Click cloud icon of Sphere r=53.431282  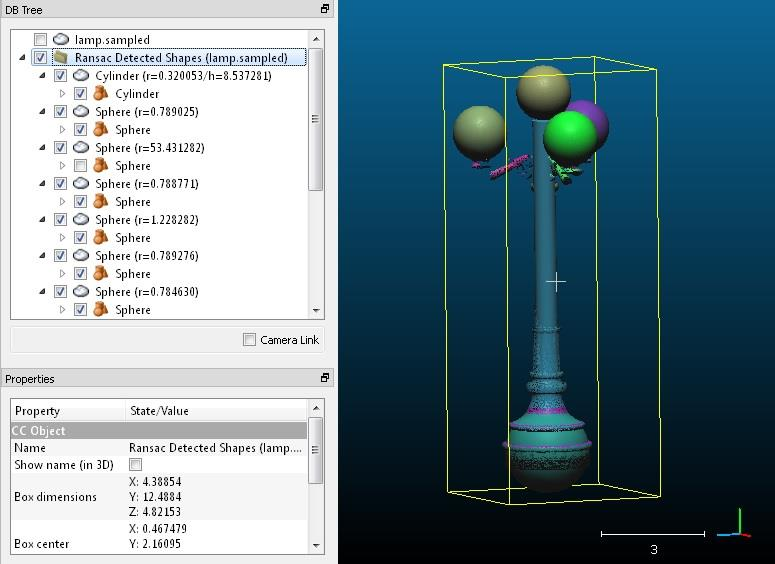click(x=81, y=148)
